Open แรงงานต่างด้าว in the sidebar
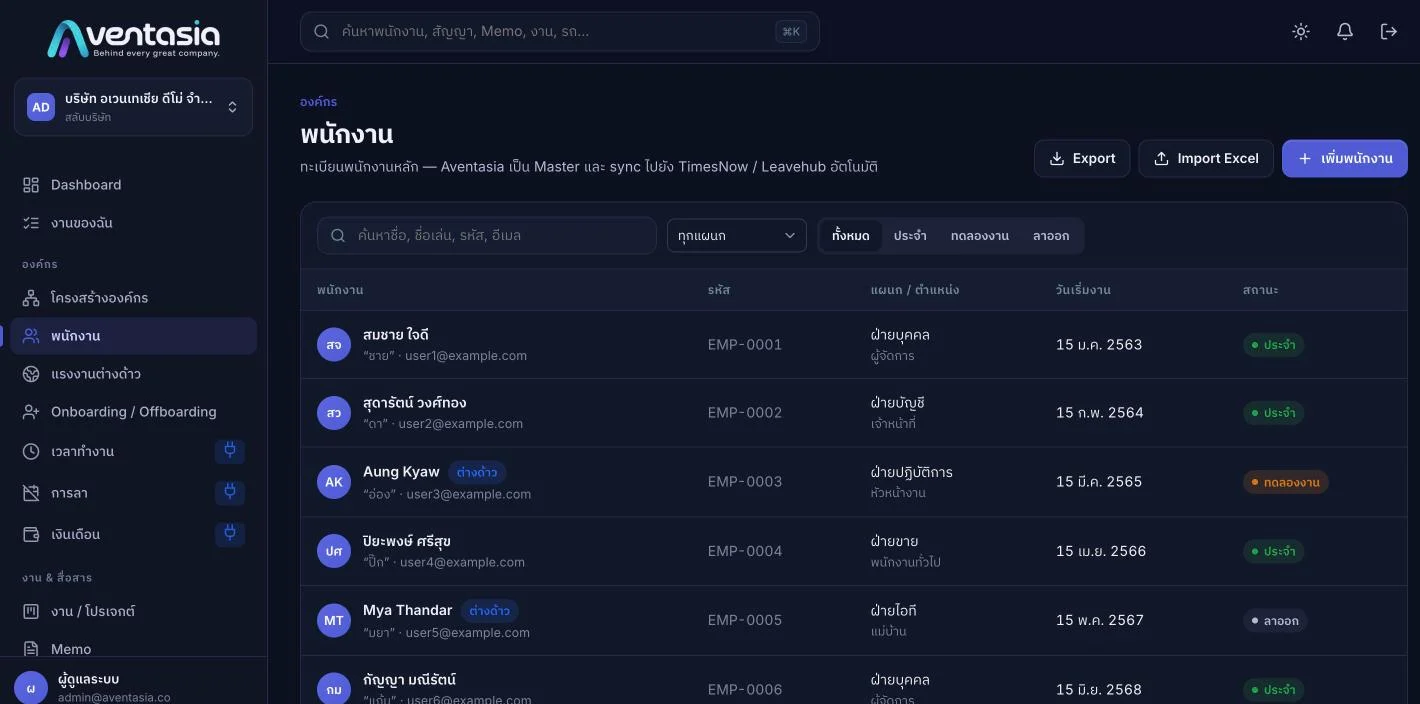Screen dimensions: 1420x704 (133, 374)
